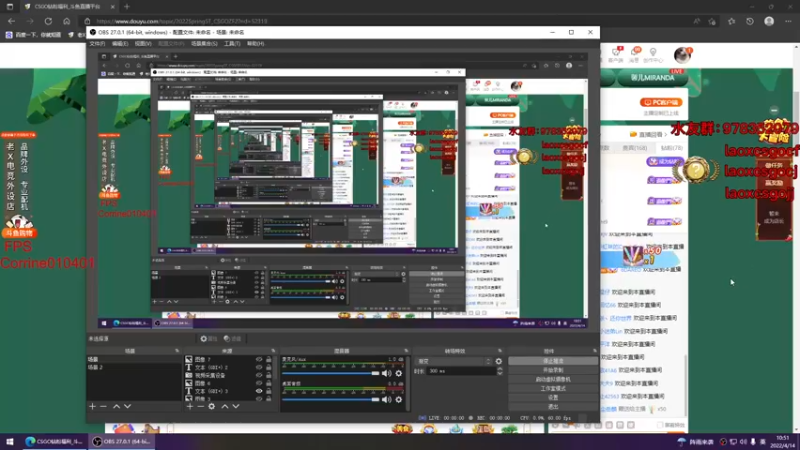The height and width of the screenshot is (450, 800).
Task: Reload the page in the Edge browser
Action: click(48, 21)
